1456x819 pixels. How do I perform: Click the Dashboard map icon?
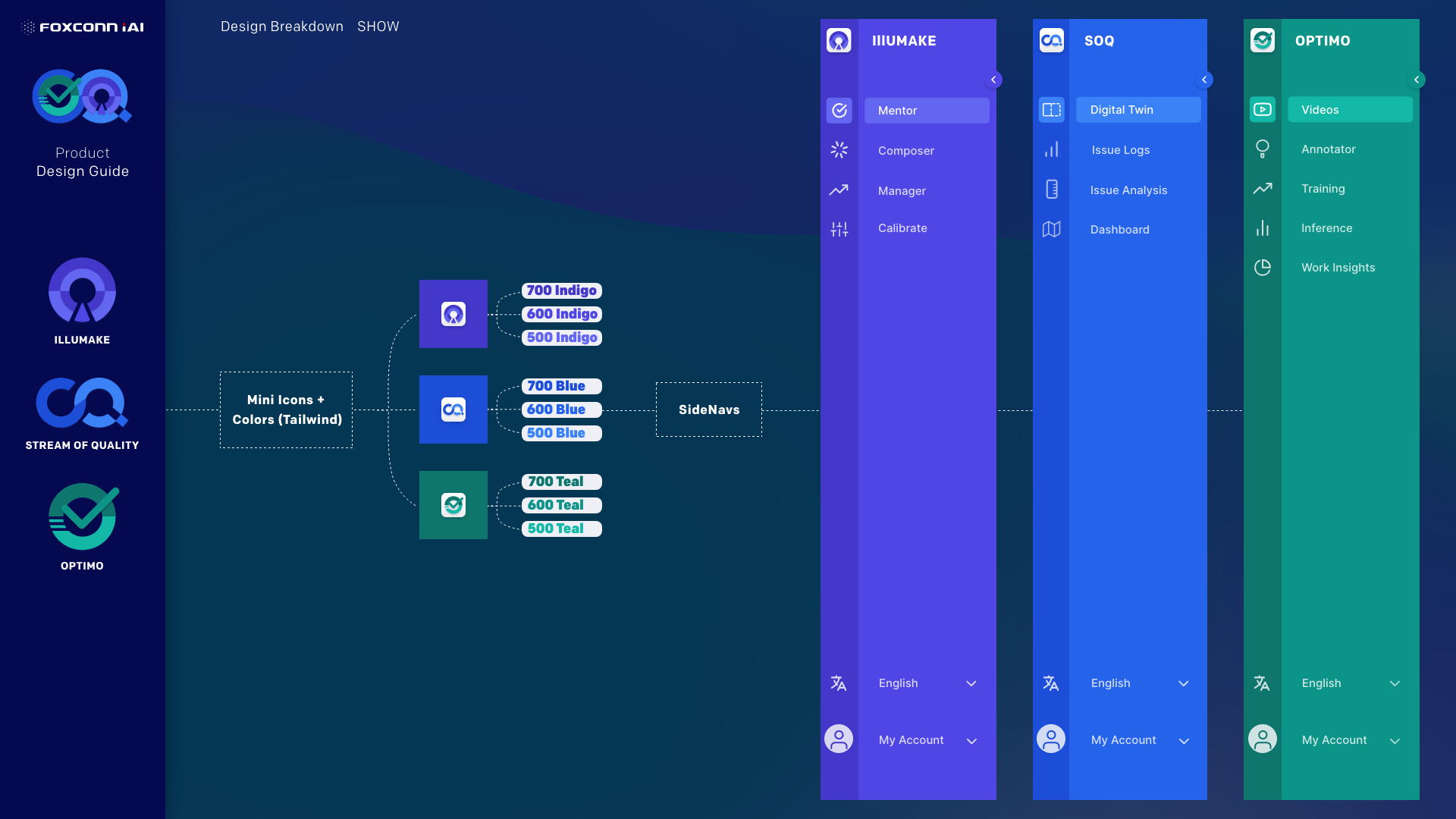pos(1052,229)
